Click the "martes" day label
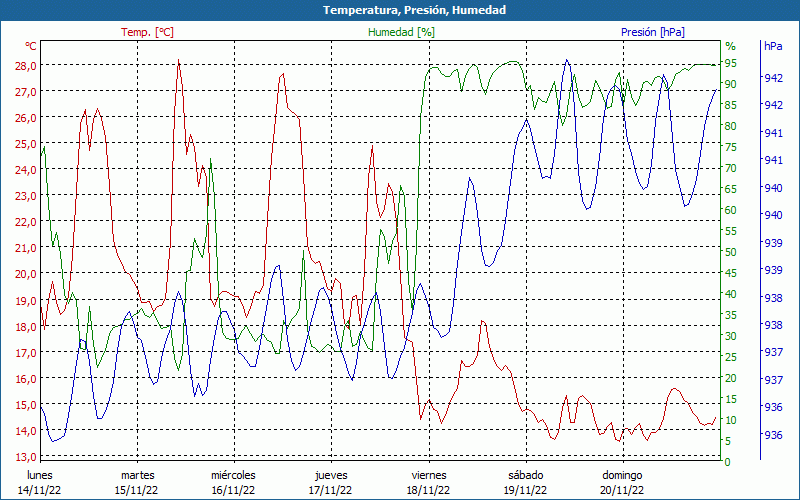 click(137, 475)
